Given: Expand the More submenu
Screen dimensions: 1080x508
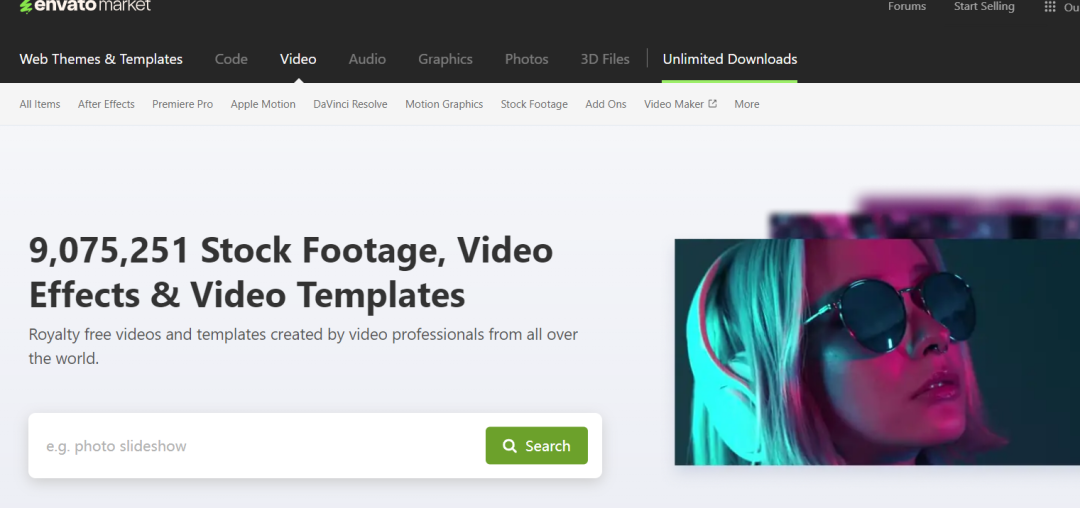Looking at the screenshot, I should pos(747,104).
